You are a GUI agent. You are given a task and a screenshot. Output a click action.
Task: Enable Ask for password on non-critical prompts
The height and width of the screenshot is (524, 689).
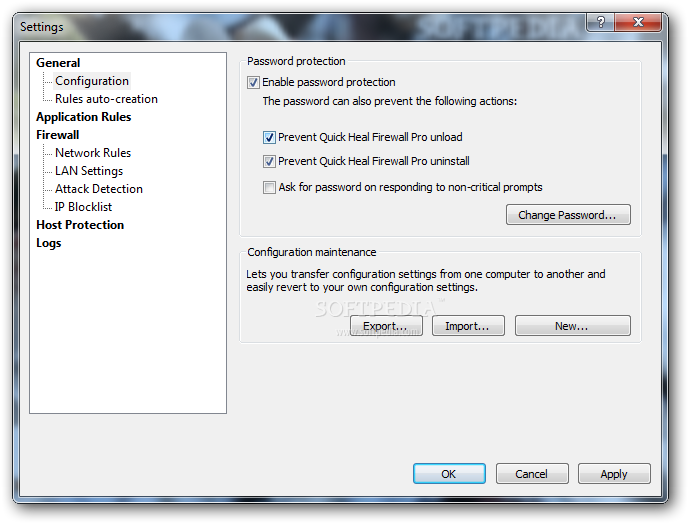tap(269, 188)
